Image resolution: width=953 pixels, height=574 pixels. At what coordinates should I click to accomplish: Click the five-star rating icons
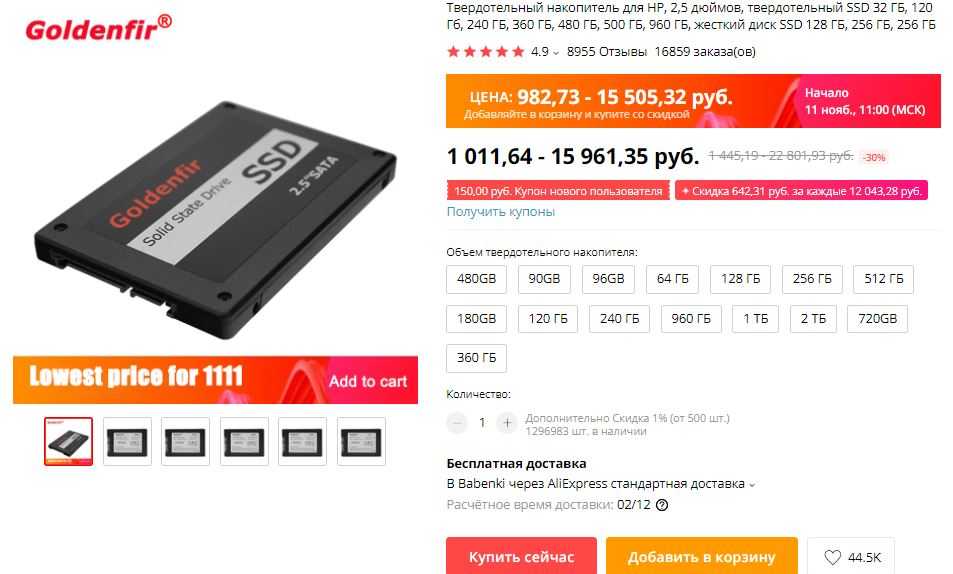click(486, 52)
